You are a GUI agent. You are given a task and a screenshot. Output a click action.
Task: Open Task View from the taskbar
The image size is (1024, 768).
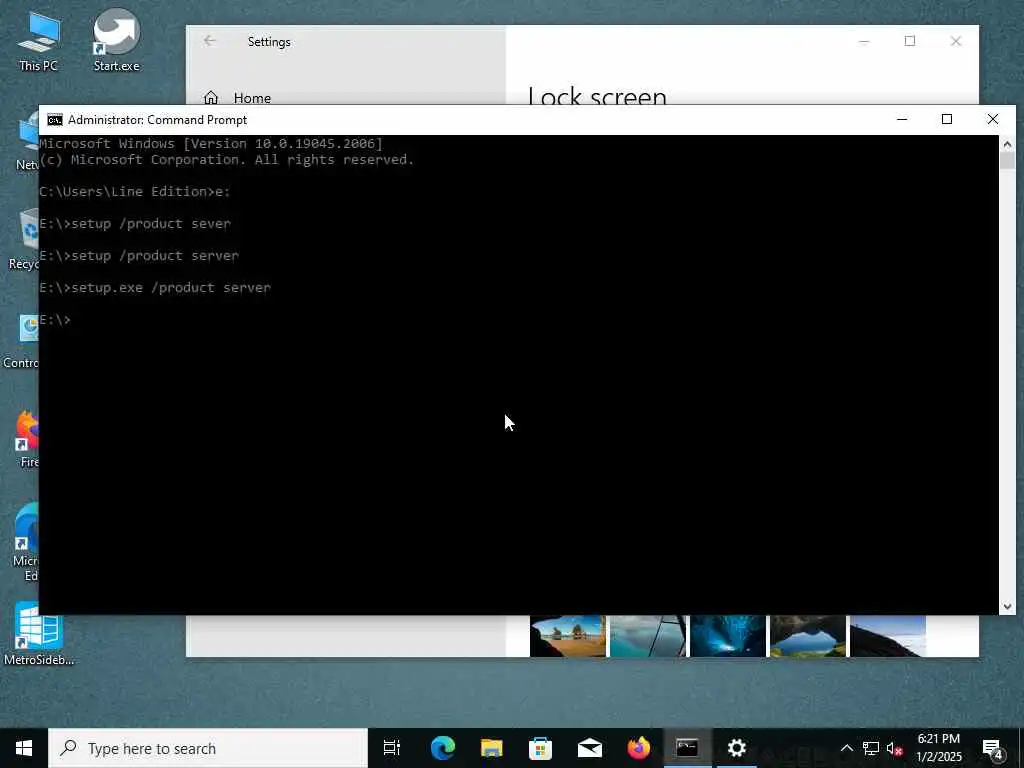point(392,748)
